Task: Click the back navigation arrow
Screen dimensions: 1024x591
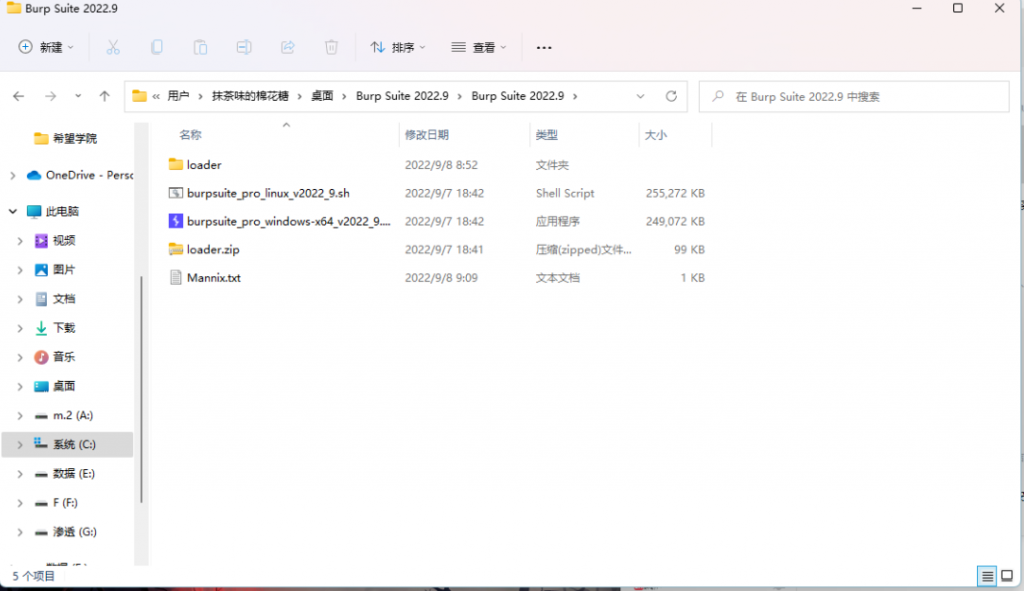Action: (18, 95)
